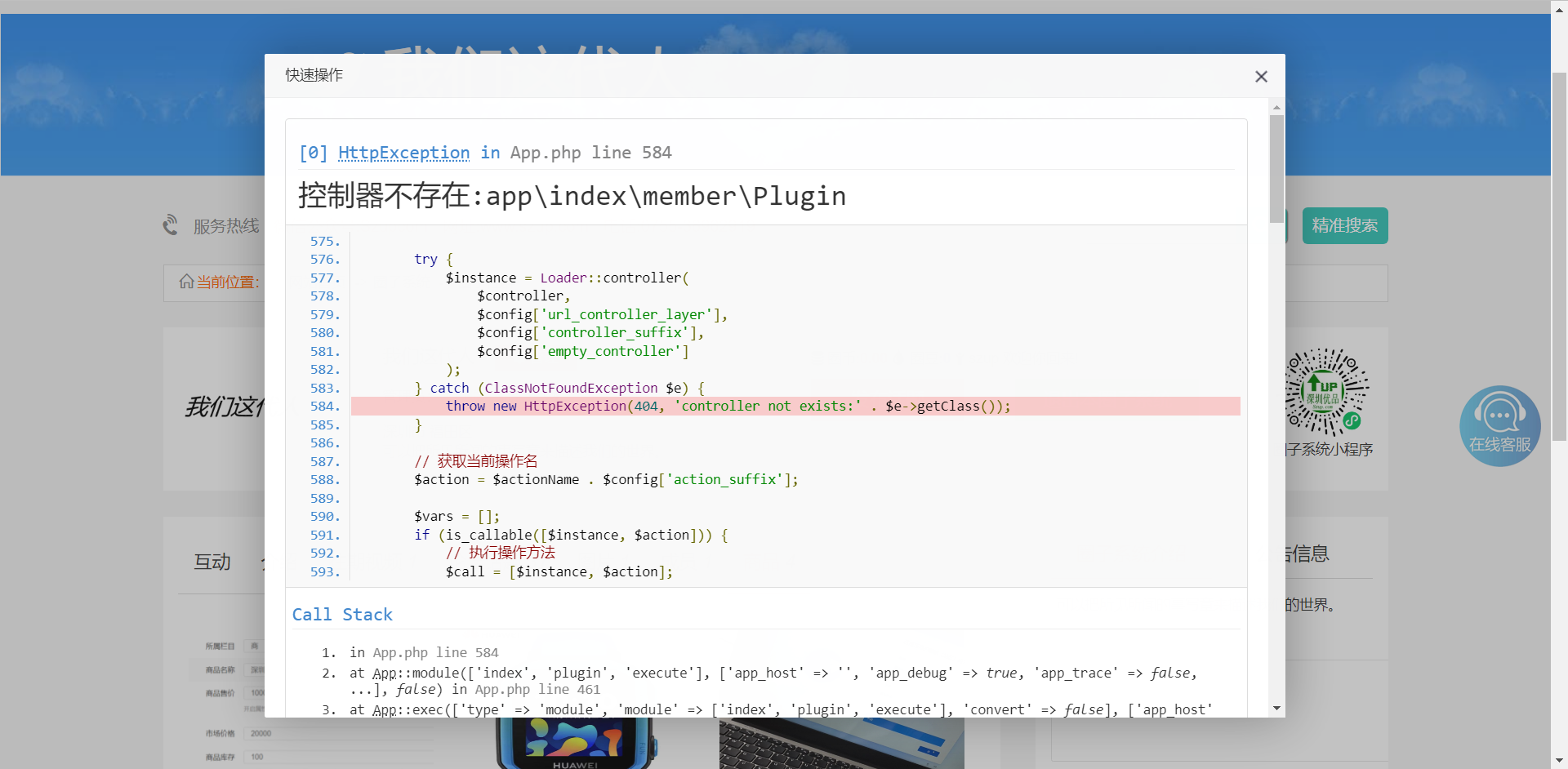Click the dialog scrollbar up arrow
1568x769 pixels.
(1276, 108)
